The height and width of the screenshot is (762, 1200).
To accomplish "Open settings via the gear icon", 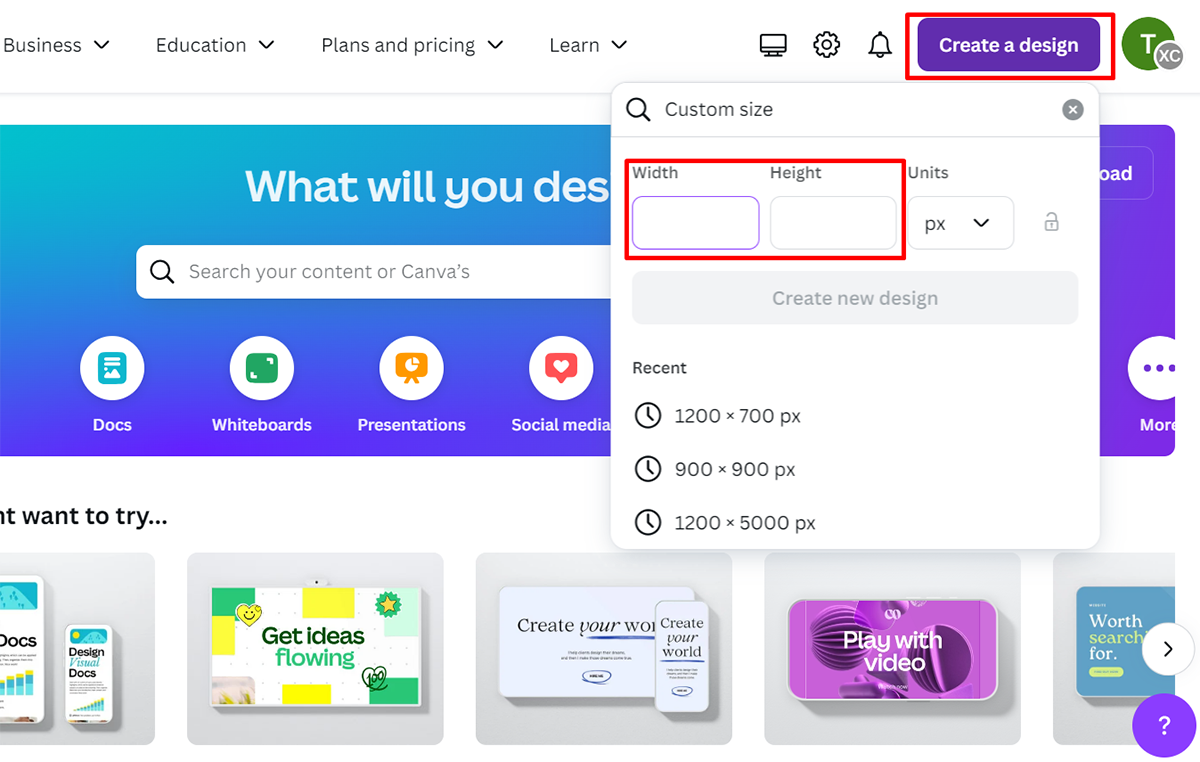I will (x=826, y=45).
